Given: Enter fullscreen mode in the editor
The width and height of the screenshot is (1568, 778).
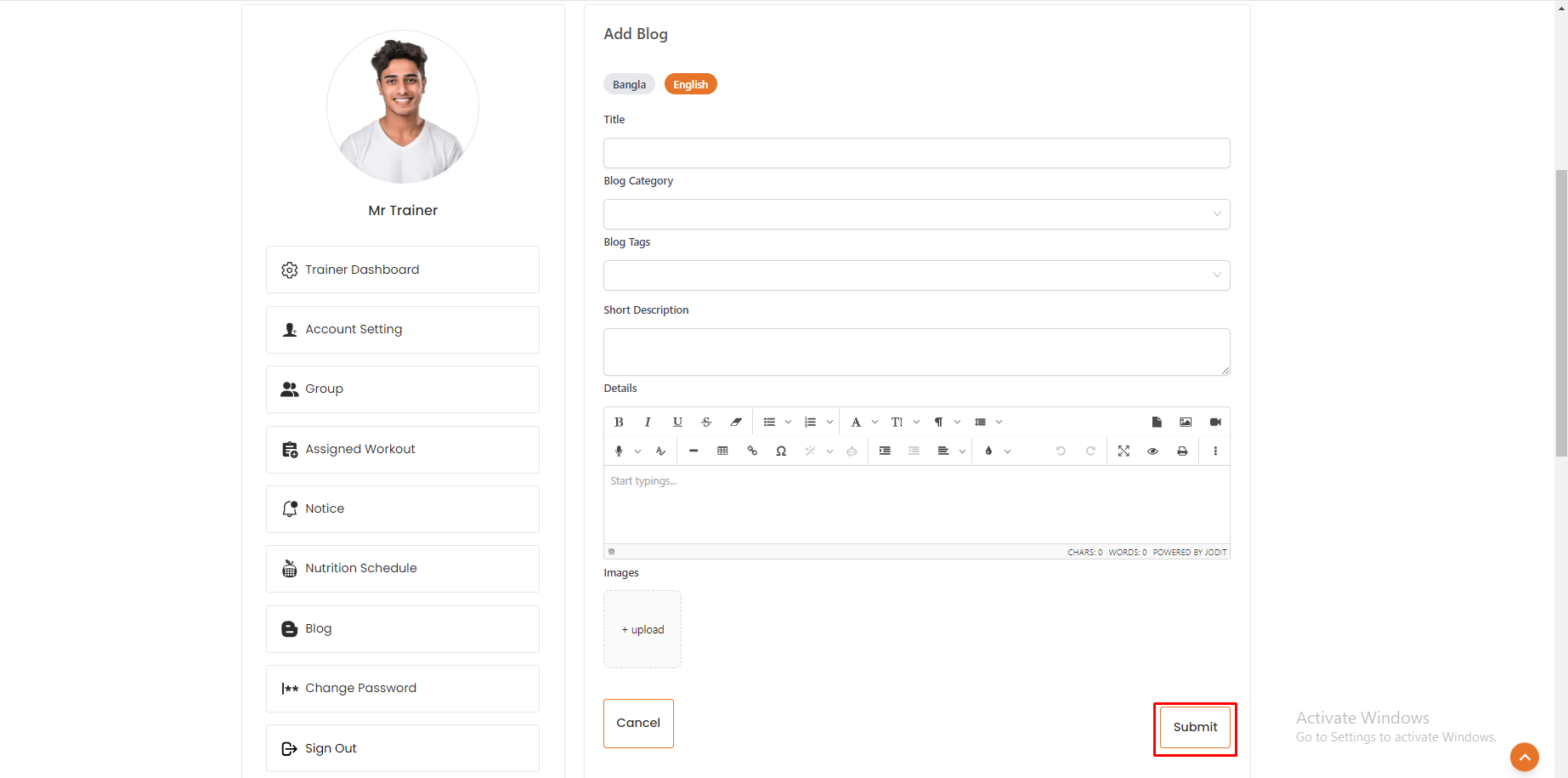Looking at the screenshot, I should click(x=1124, y=451).
